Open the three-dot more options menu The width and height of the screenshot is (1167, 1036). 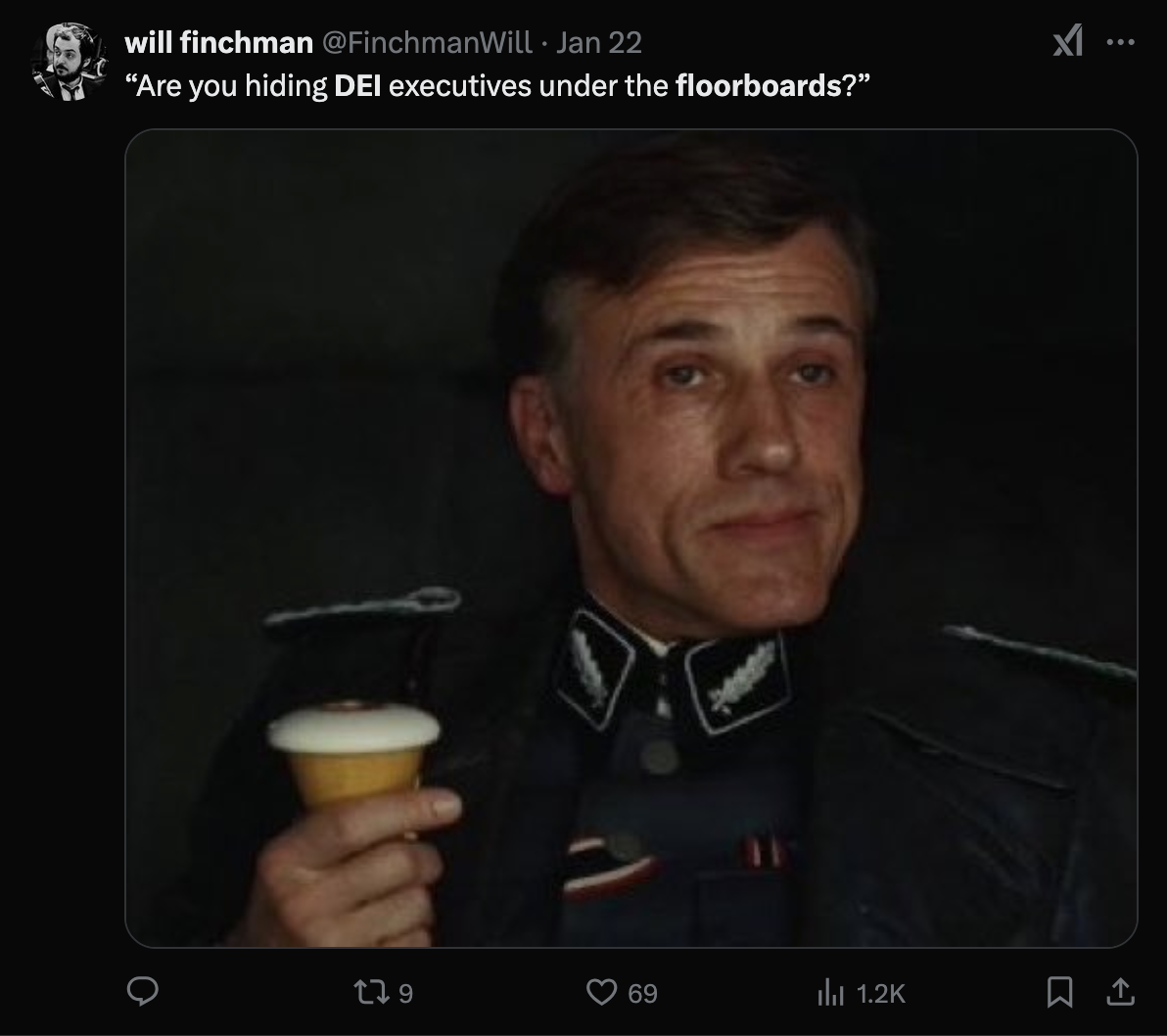coord(1120,42)
